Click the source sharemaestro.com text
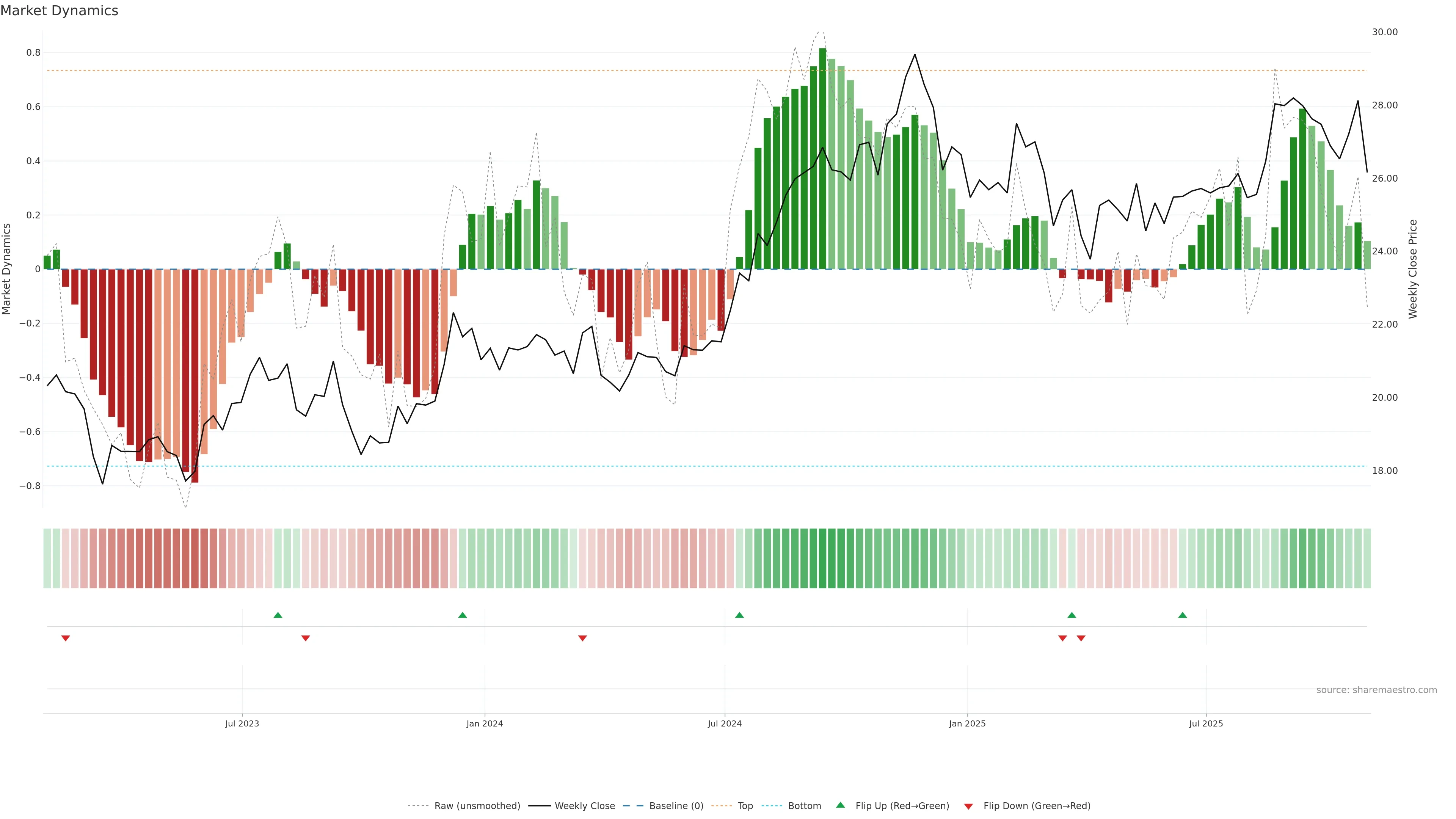 [1376, 690]
